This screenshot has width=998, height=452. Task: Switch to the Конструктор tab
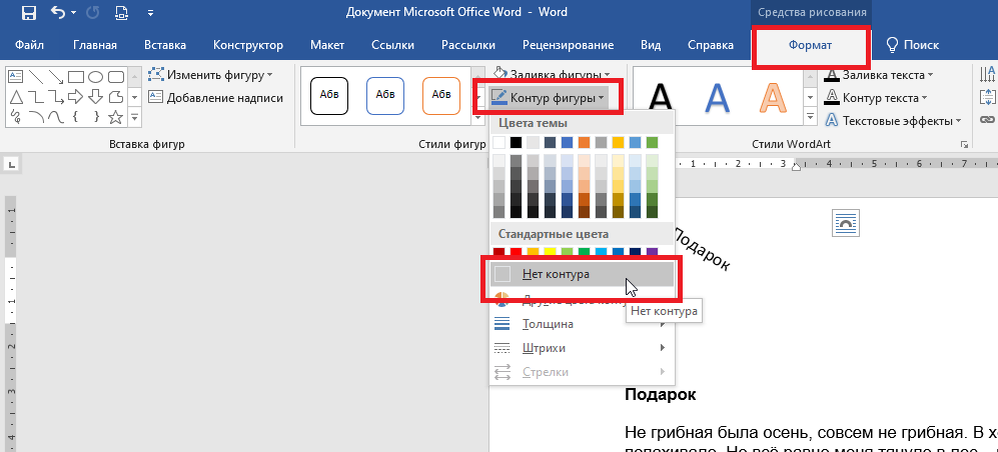248,45
